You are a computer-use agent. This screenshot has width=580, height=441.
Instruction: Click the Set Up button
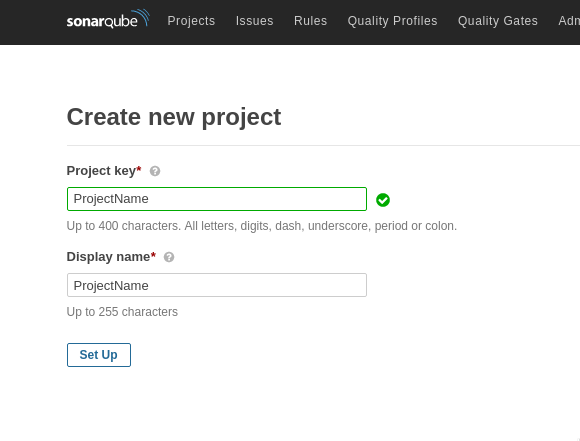[99, 355]
